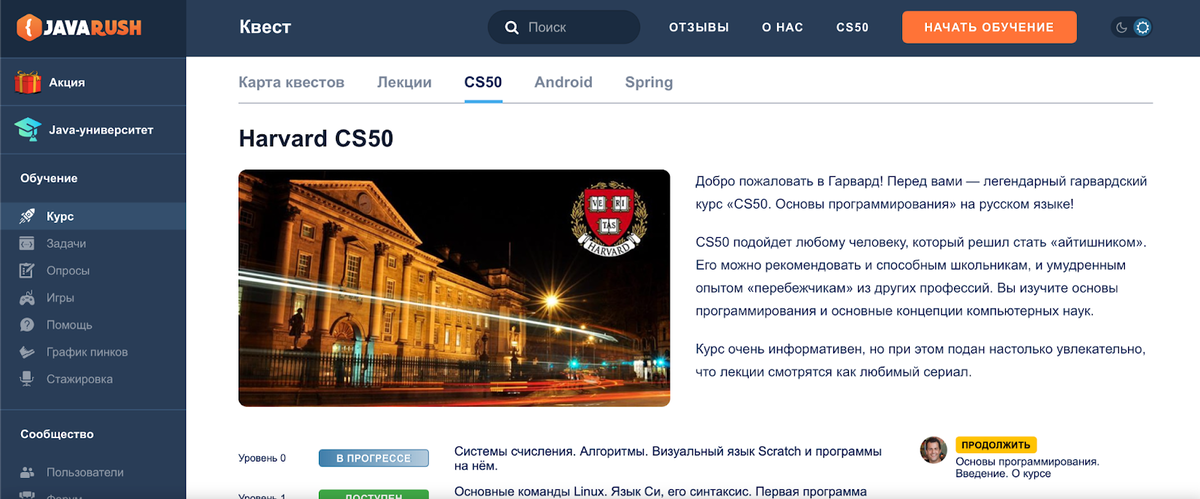Open the Лекции tab
Image resolution: width=1200 pixels, height=499 pixels.
(x=404, y=82)
